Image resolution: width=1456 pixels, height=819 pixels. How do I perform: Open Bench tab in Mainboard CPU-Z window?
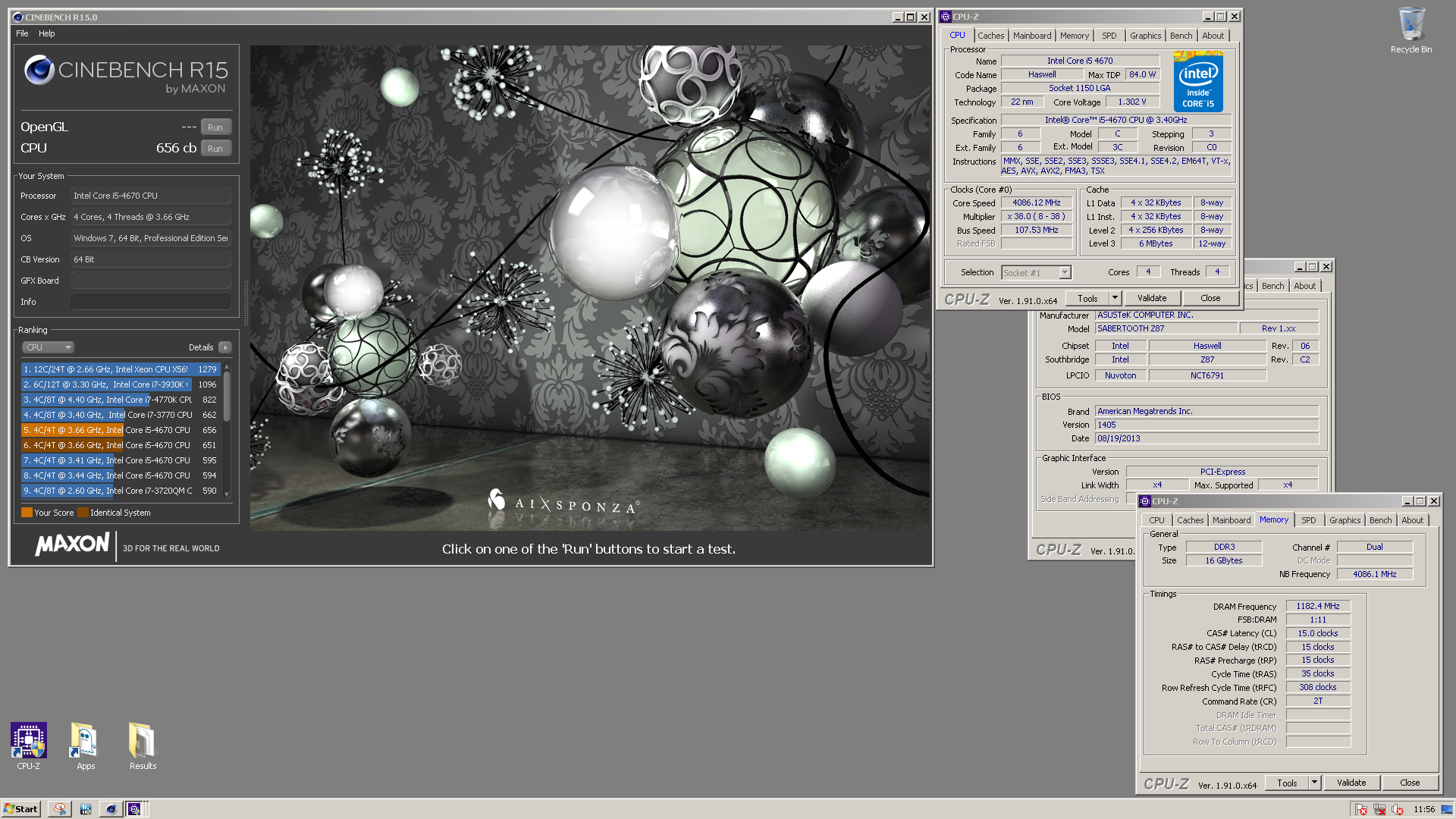[1272, 286]
